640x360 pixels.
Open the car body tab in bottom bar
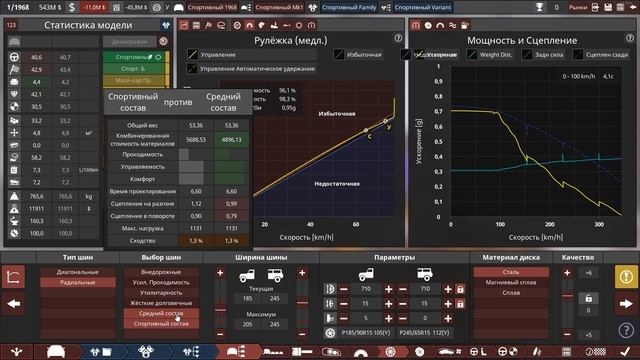pyautogui.click(x=56, y=351)
